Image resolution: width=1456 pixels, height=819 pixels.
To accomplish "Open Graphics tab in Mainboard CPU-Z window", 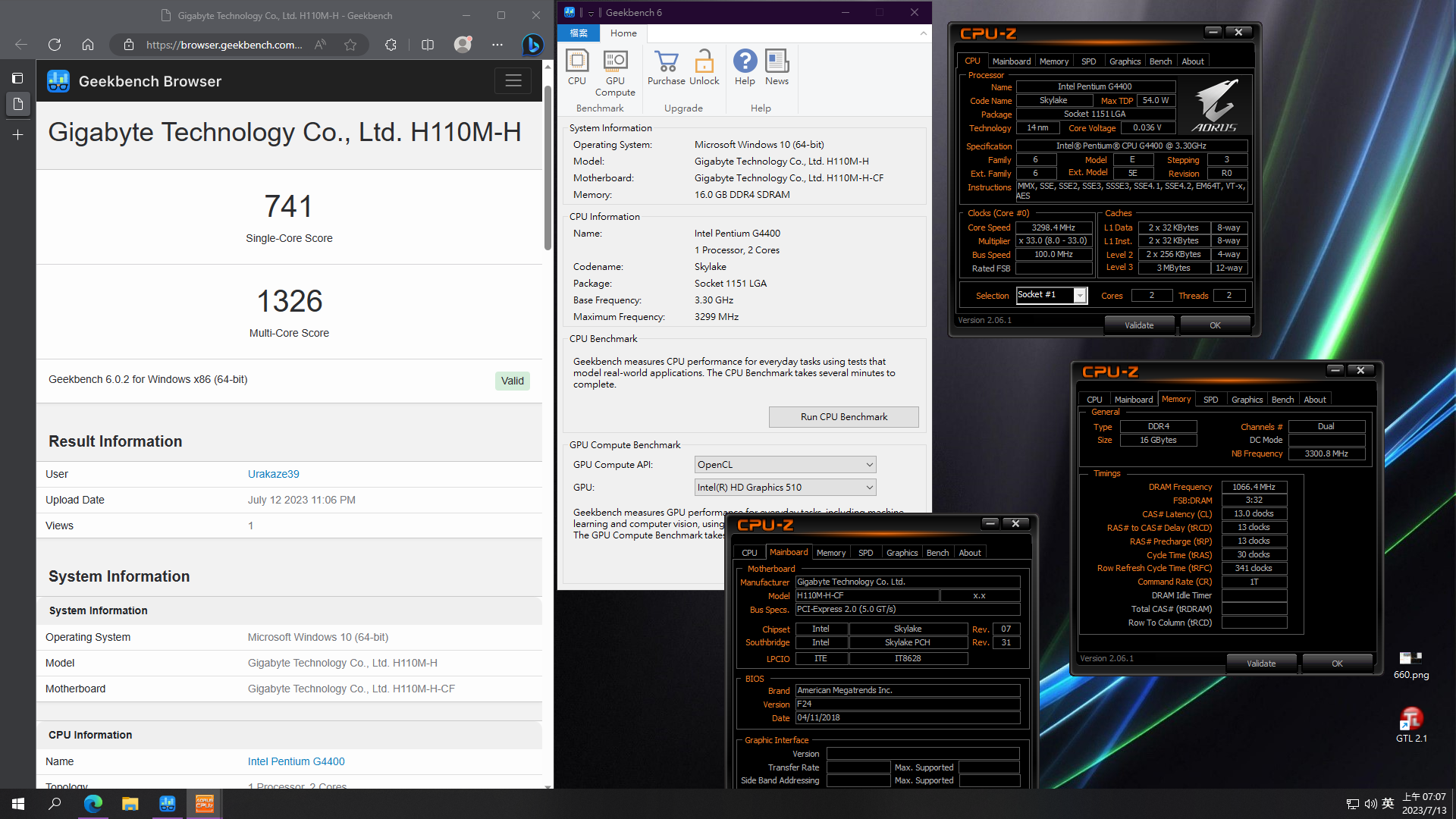I will point(902,553).
